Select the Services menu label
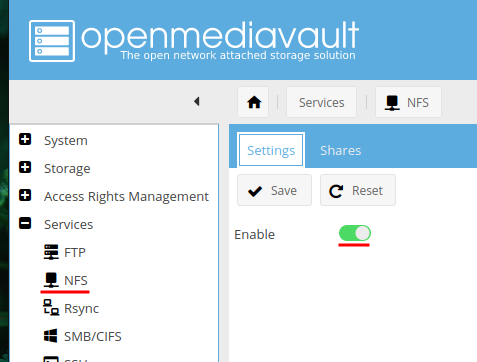The height and width of the screenshot is (362, 477). coord(68,224)
